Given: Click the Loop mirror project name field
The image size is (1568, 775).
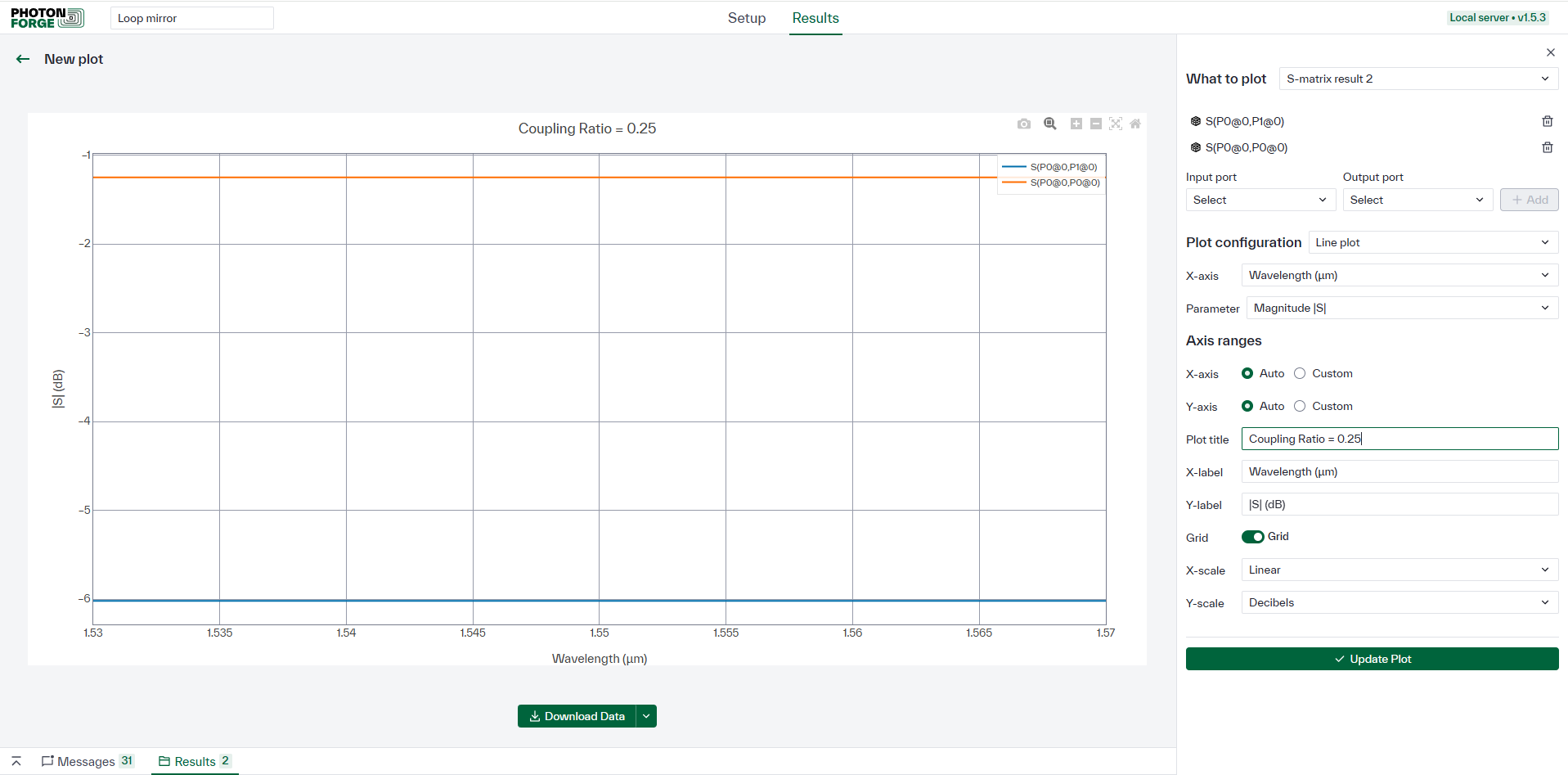Looking at the screenshot, I should click(192, 18).
